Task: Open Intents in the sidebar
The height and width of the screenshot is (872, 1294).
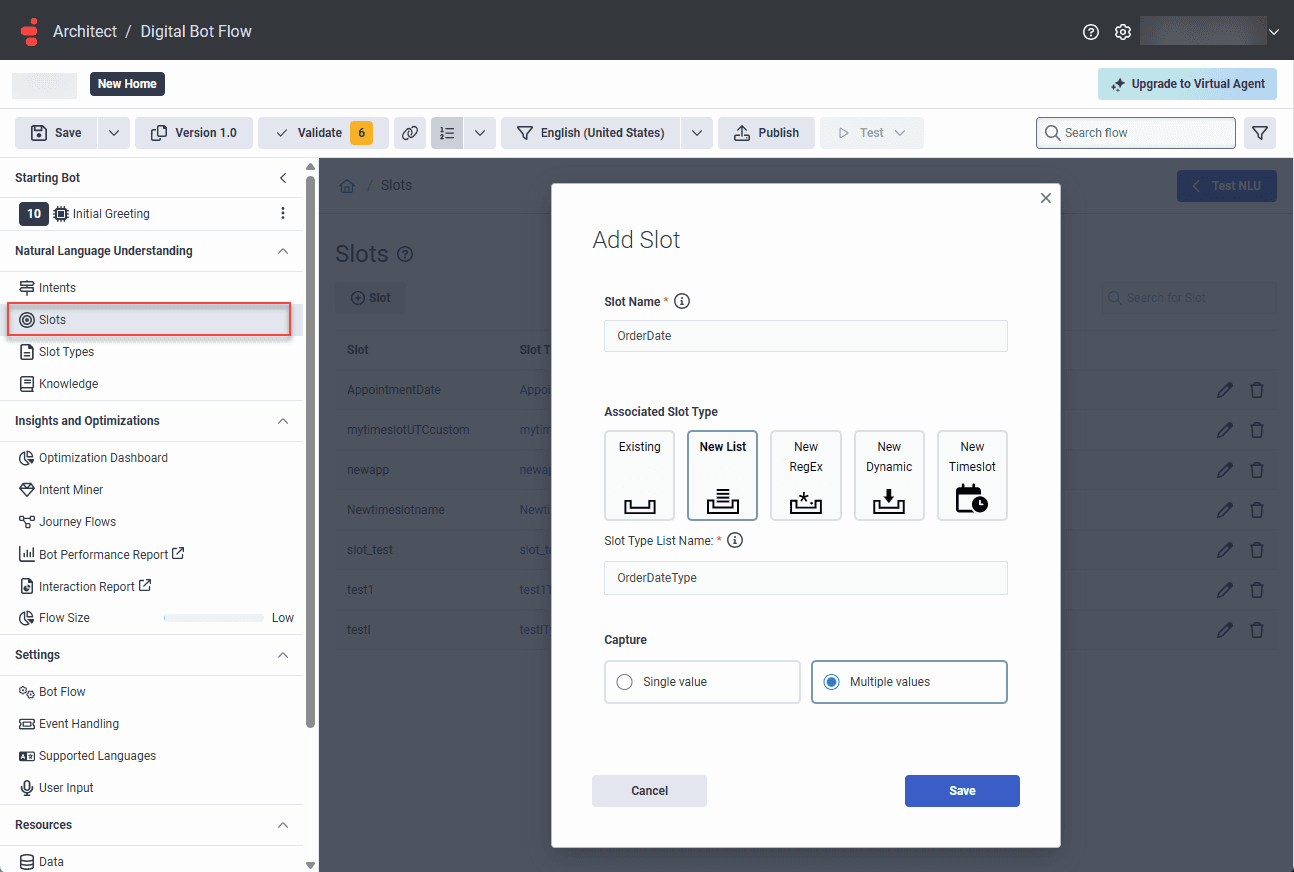Action: click(x=57, y=288)
